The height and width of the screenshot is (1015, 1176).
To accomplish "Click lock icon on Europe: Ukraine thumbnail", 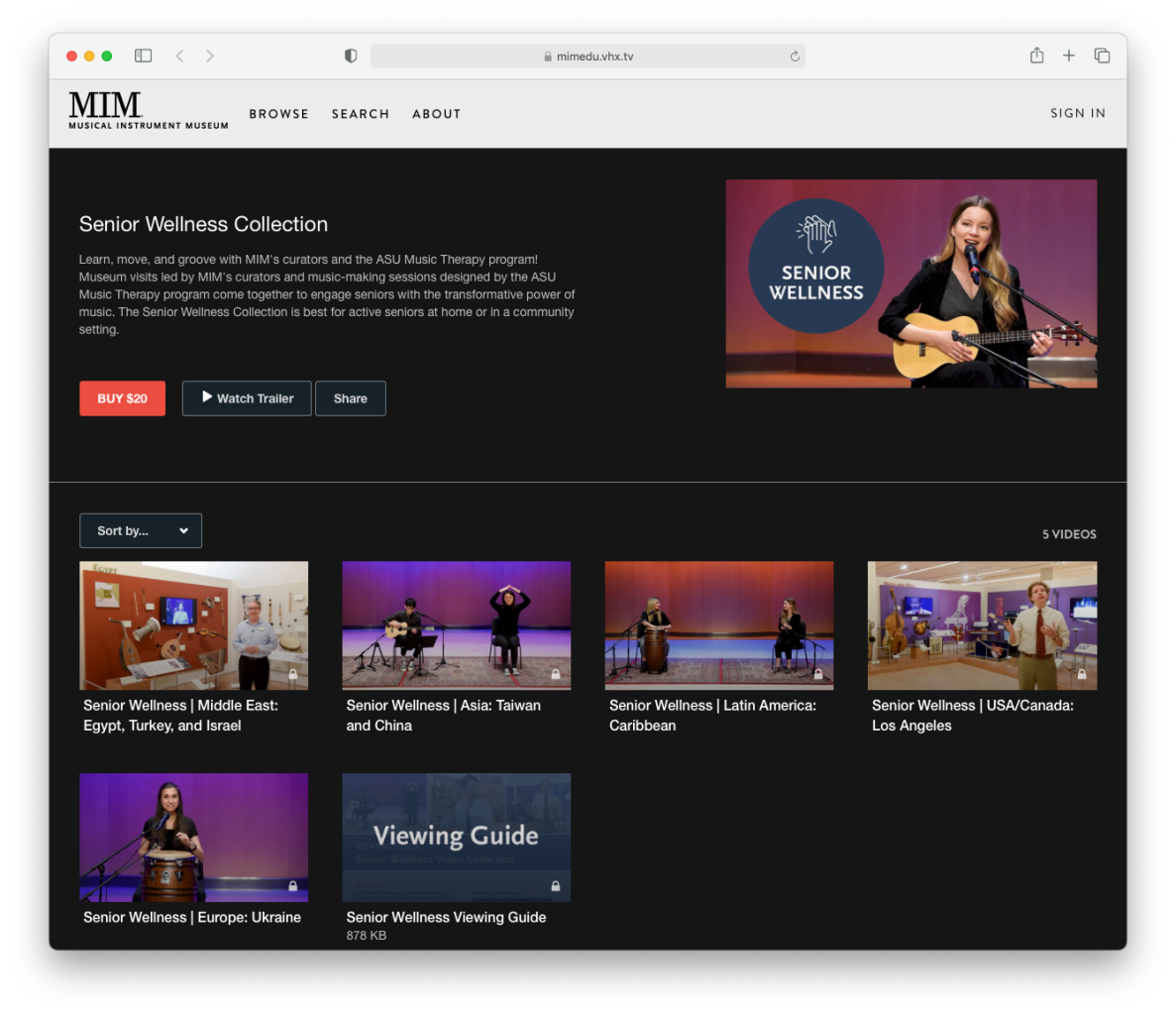I will point(293,886).
